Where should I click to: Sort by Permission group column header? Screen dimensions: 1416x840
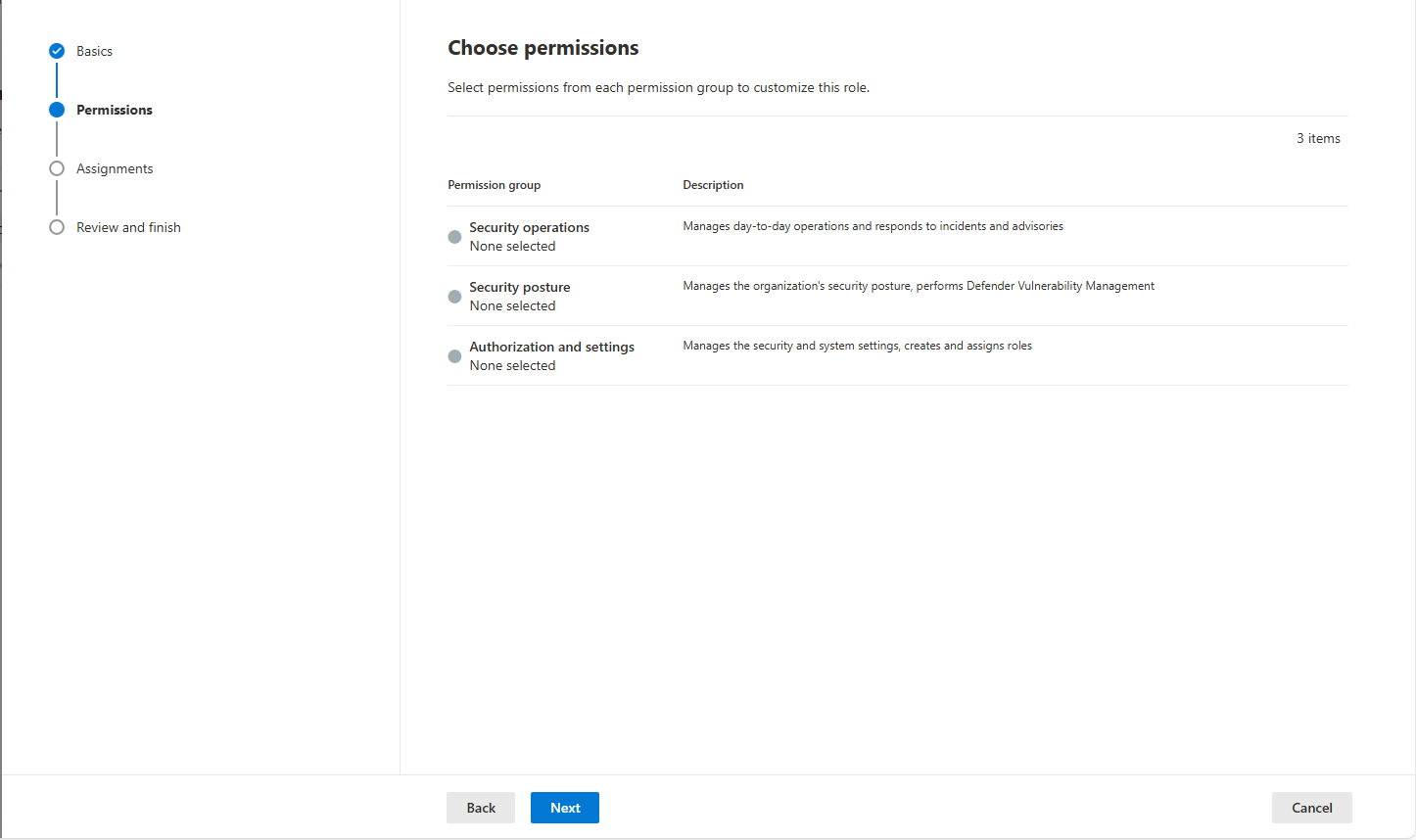click(x=494, y=185)
